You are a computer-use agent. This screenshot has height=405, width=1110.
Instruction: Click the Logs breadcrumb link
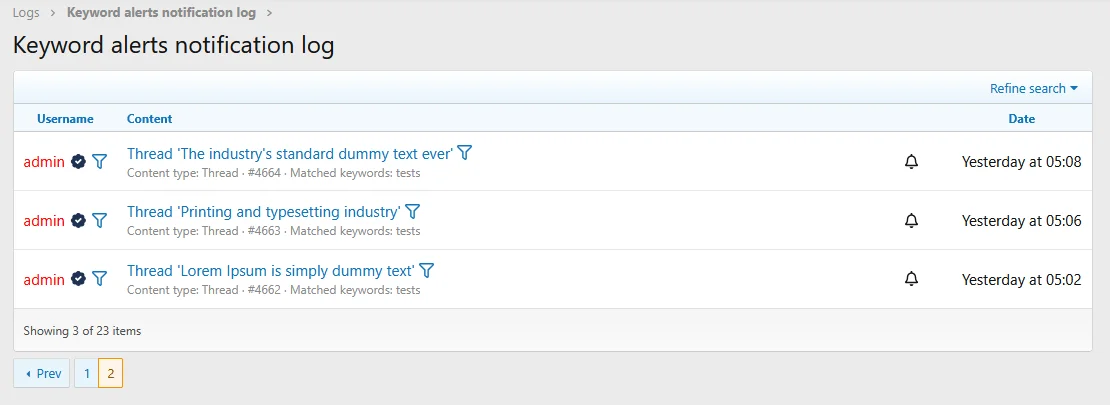(26, 13)
